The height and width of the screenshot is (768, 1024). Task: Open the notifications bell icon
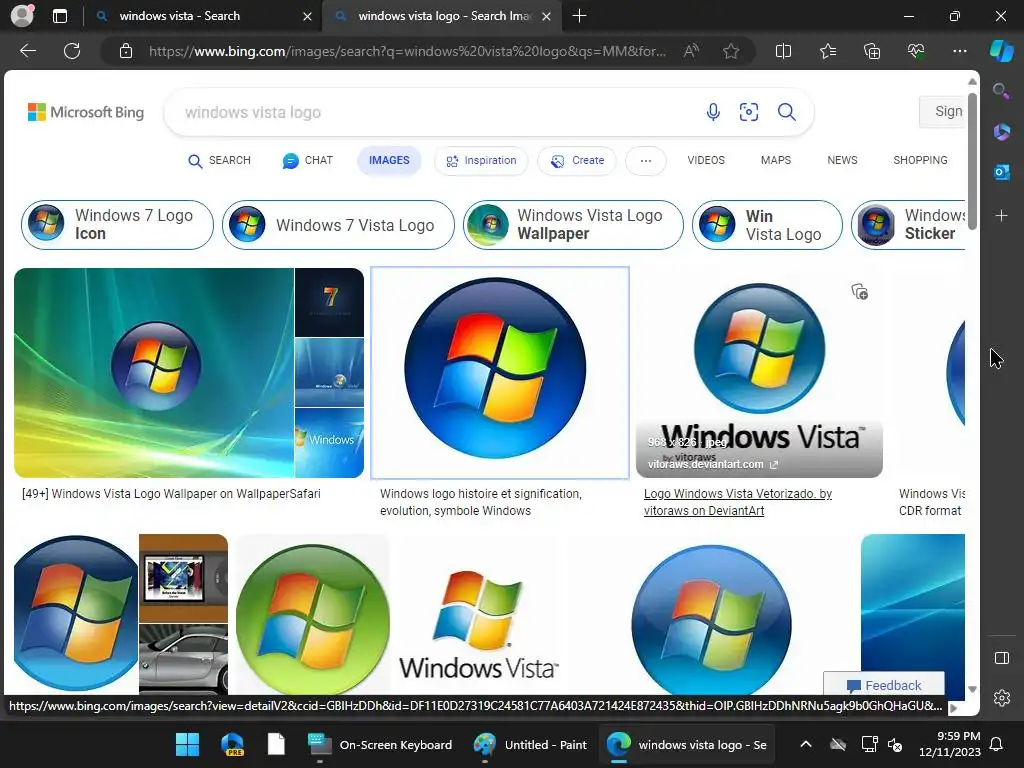click(997, 744)
